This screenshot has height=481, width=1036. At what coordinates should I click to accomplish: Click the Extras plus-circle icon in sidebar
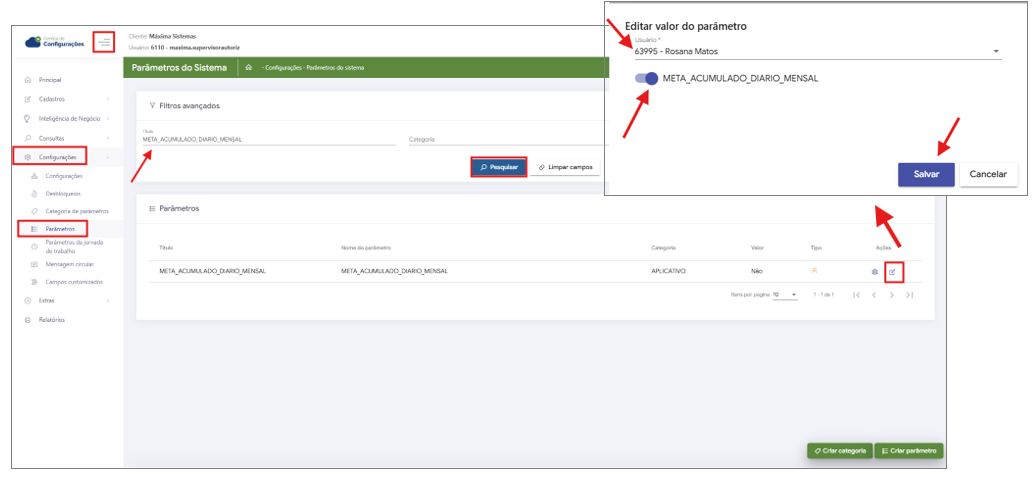pos(27,301)
